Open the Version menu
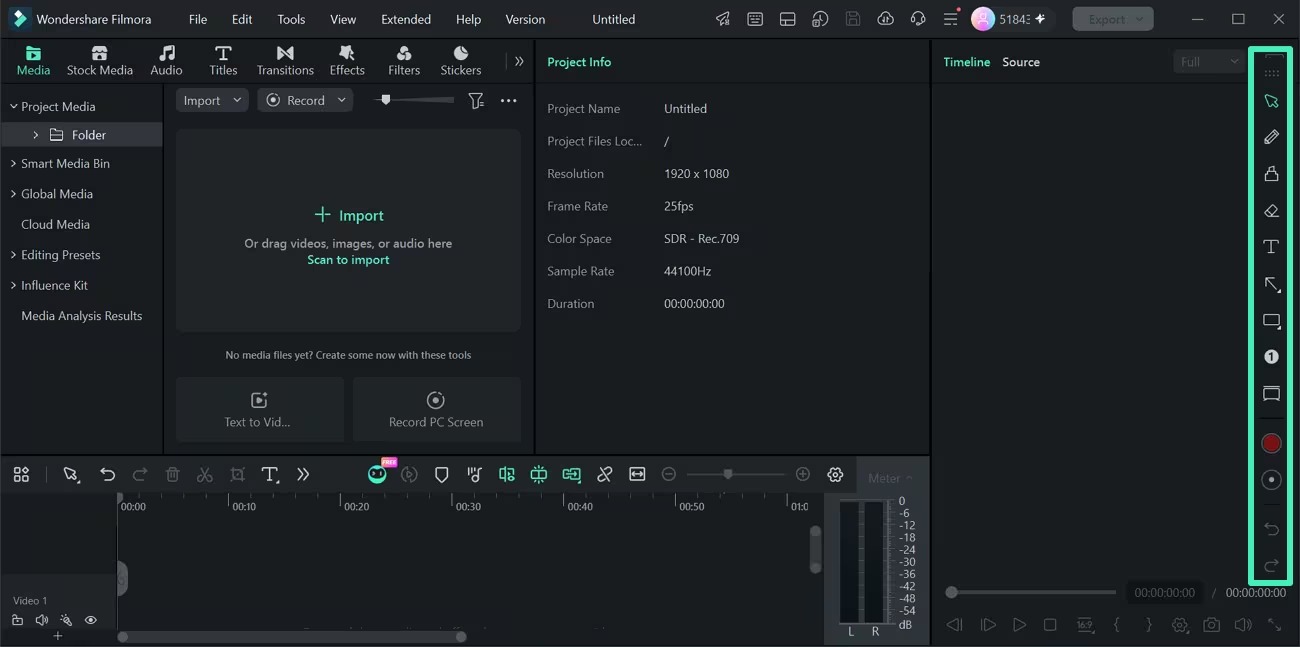The image size is (1300, 647). [x=525, y=19]
